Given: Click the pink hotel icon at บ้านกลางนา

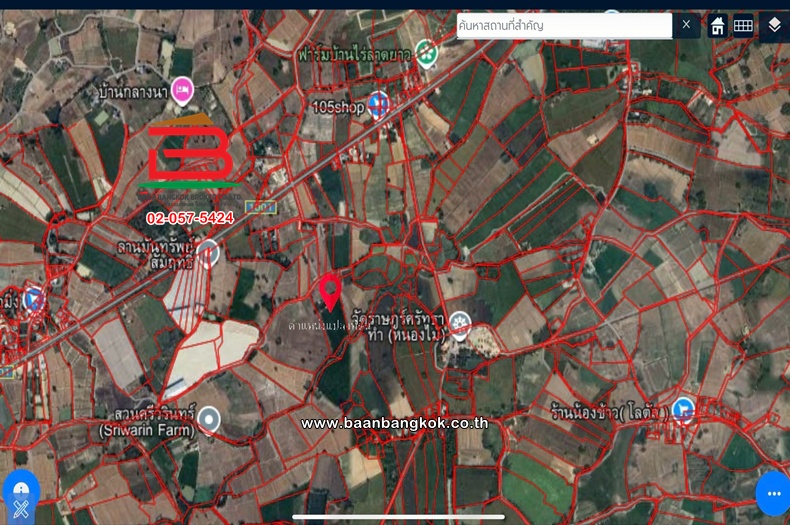Looking at the screenshot, I should coord(182,92).
